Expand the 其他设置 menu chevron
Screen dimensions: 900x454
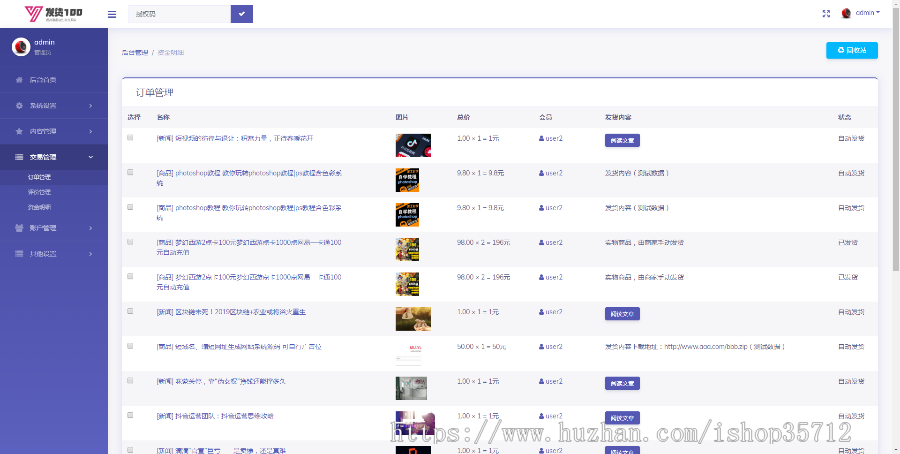pyautogui.click(x=91, y=254)
